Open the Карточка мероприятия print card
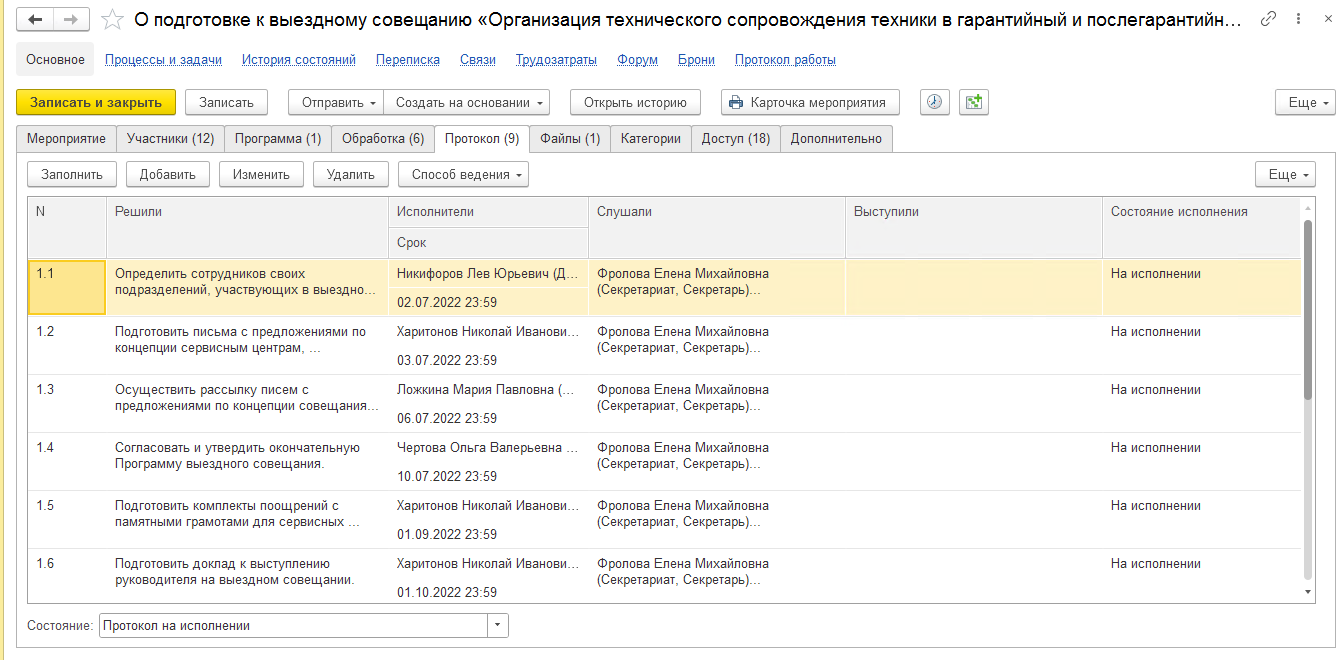The width and height of the screenshot is (1343, 660). click(810, 102)
